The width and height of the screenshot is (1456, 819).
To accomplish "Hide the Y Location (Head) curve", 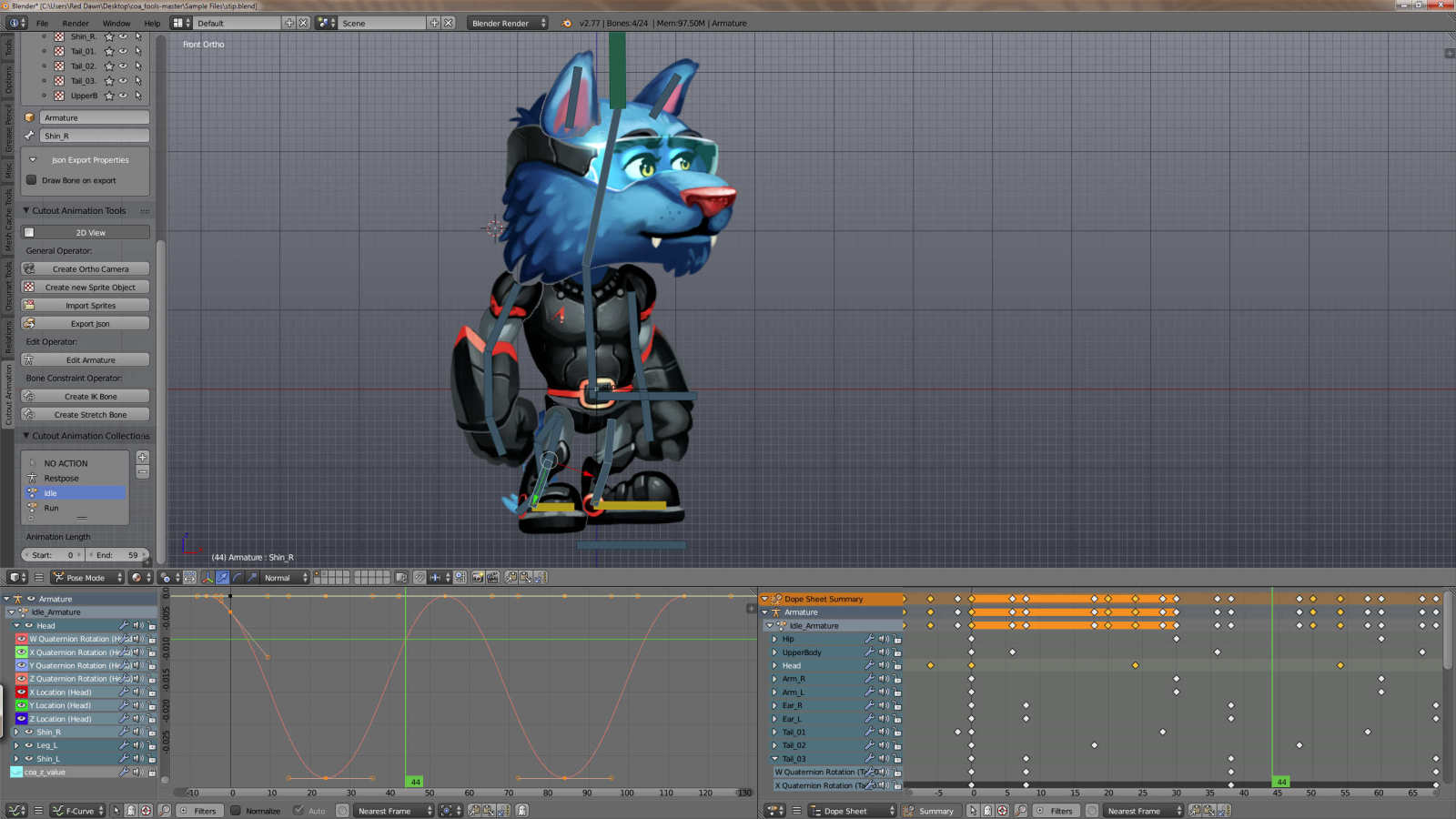I will coord(21,705).
